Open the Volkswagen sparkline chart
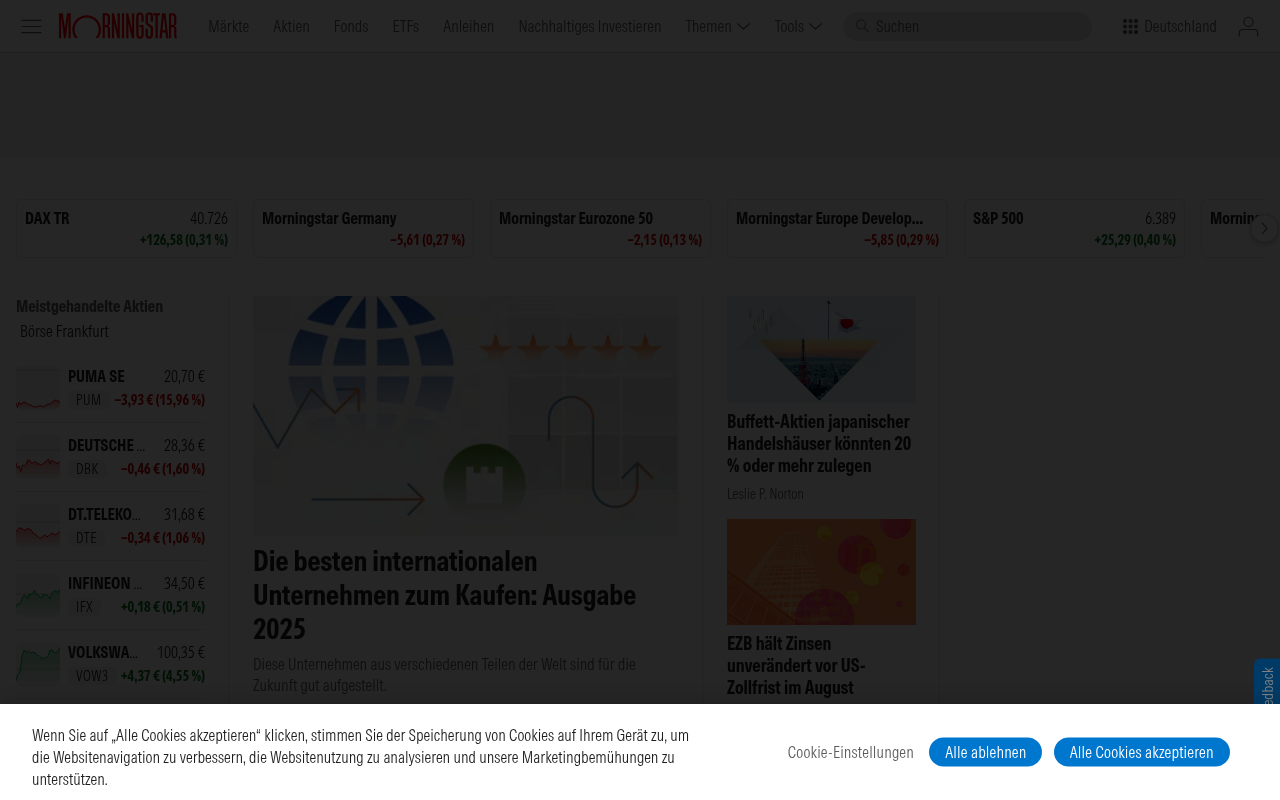Viewport: 1280px width, 800px height. [38, 664]
